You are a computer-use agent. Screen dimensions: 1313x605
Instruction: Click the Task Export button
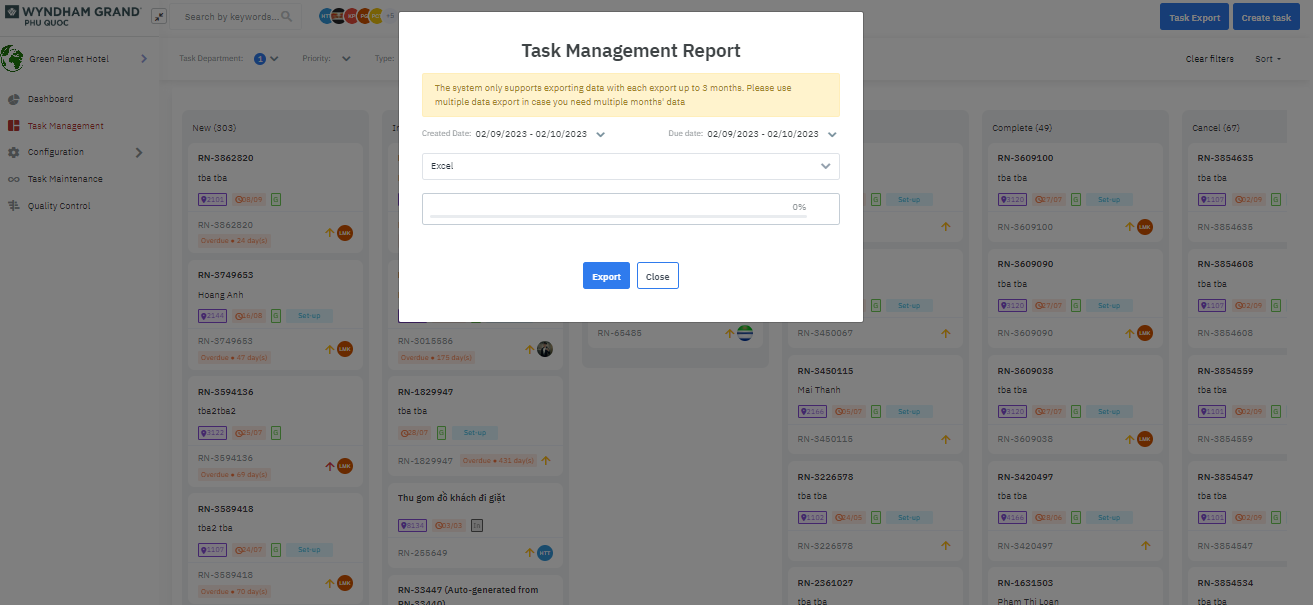[x=1194, y=17]
